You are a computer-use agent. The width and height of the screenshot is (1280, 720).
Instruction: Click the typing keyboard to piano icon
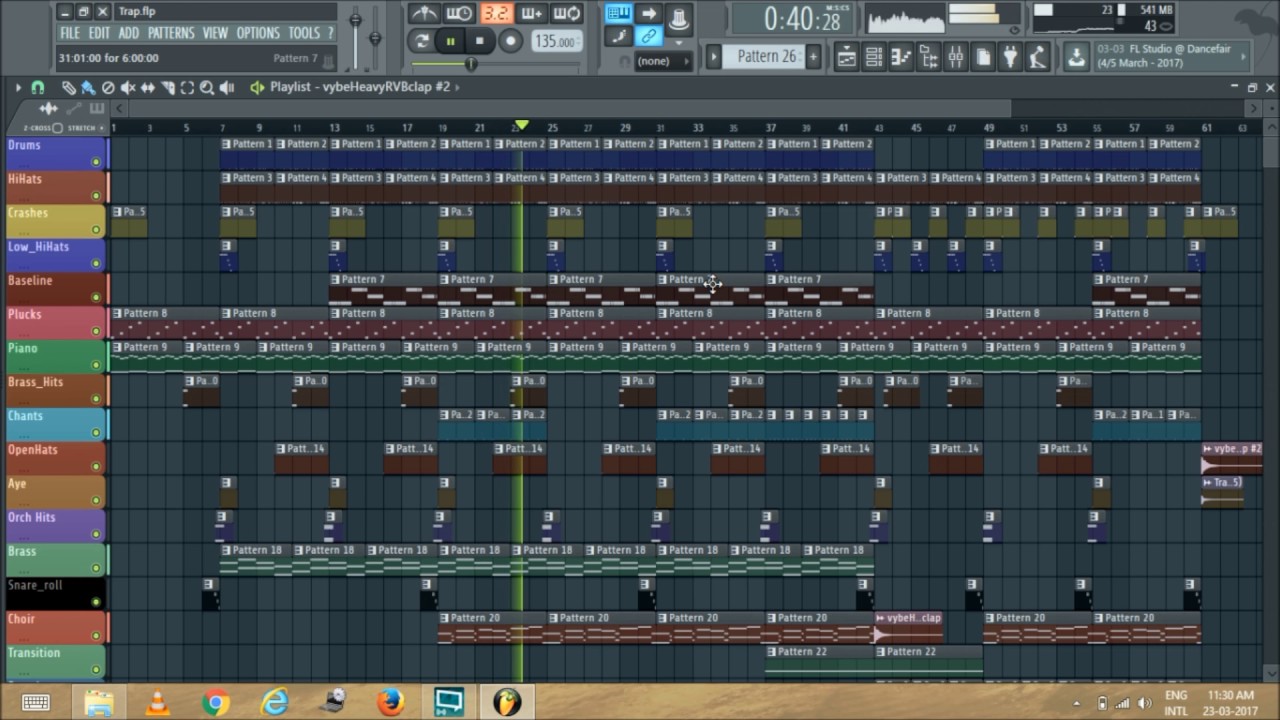coord(618,13)
